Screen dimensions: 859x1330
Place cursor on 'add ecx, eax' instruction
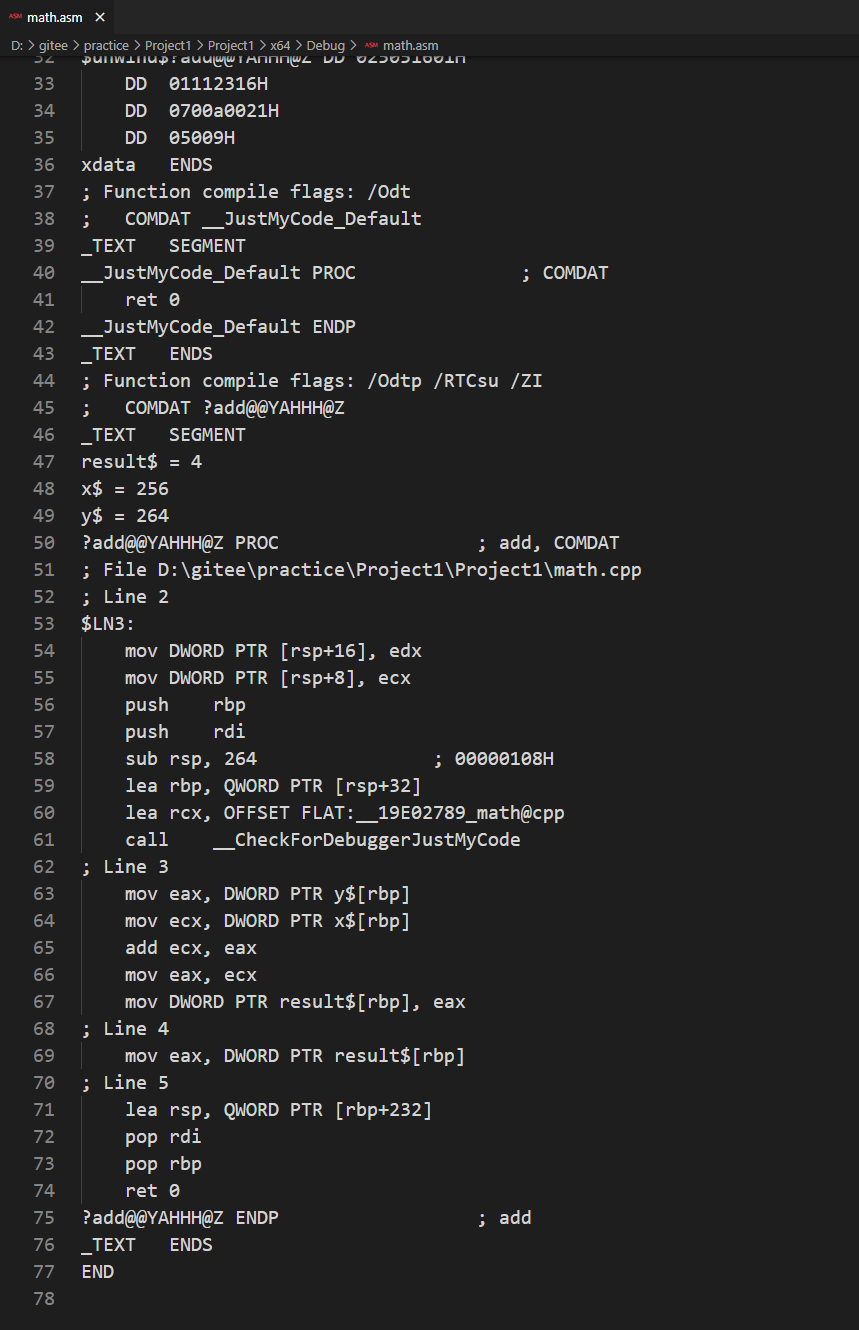tap(191, 948)
